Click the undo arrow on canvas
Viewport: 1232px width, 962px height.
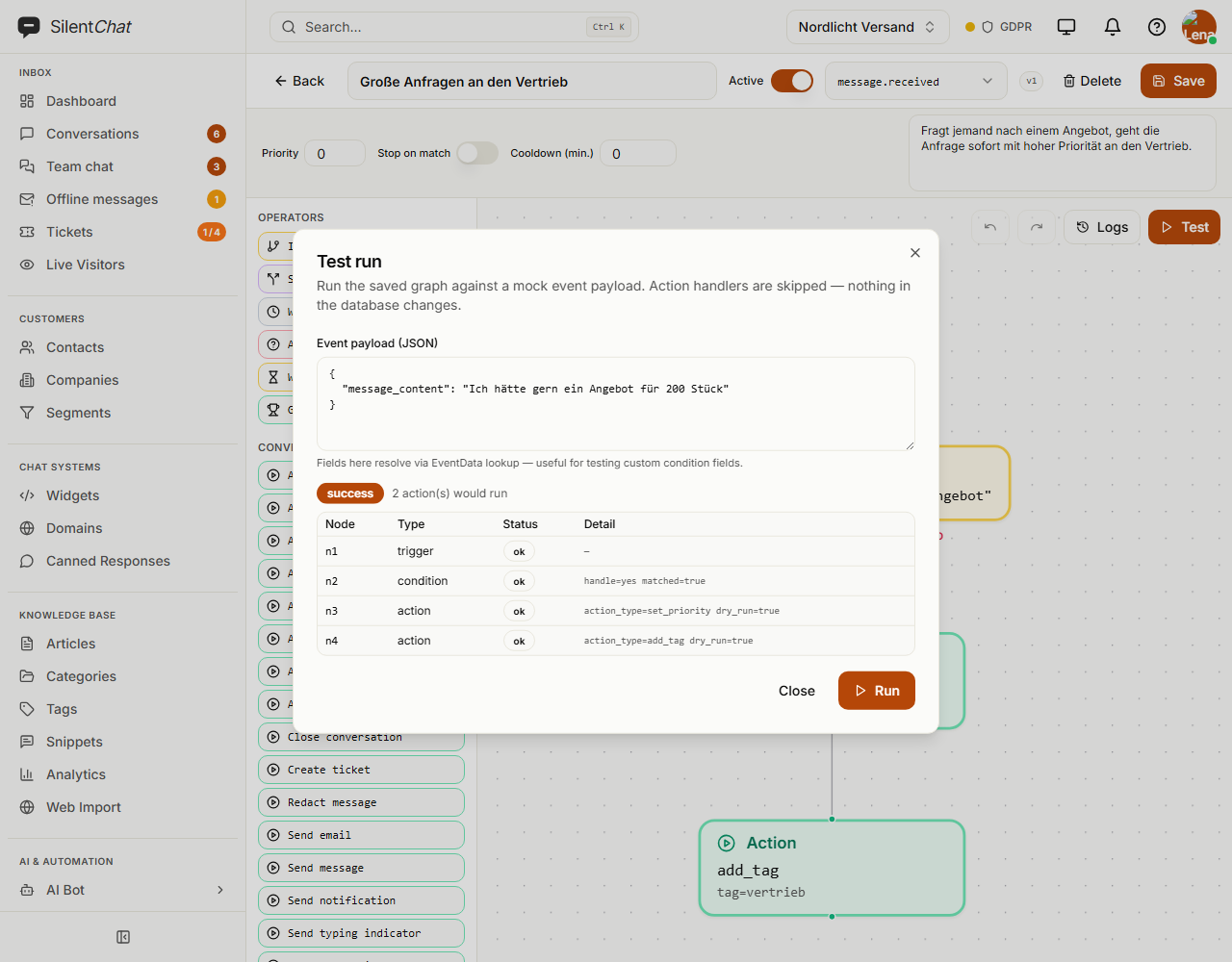(x=990, y=227)
